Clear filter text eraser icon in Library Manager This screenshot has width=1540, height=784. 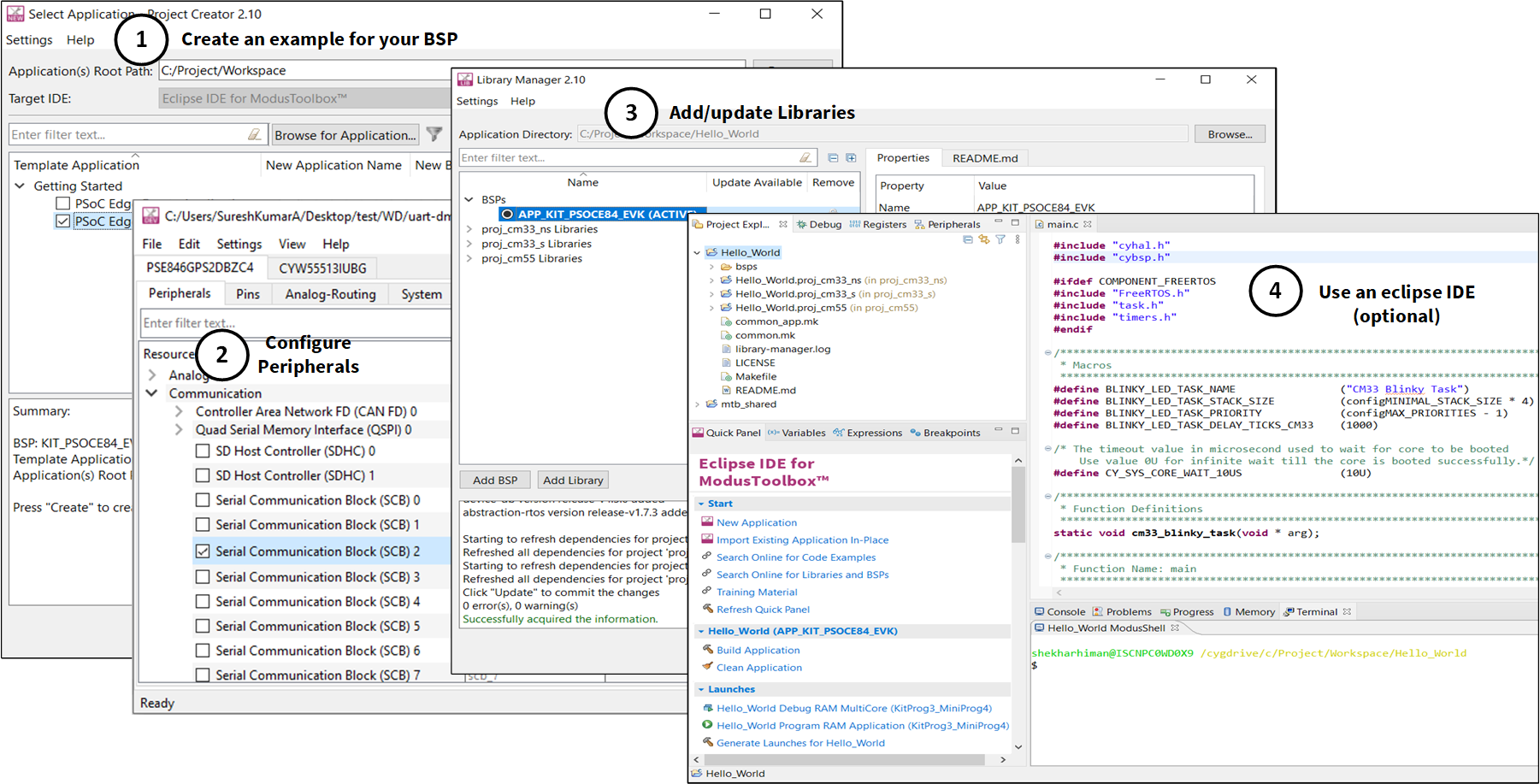coord(805,157)
